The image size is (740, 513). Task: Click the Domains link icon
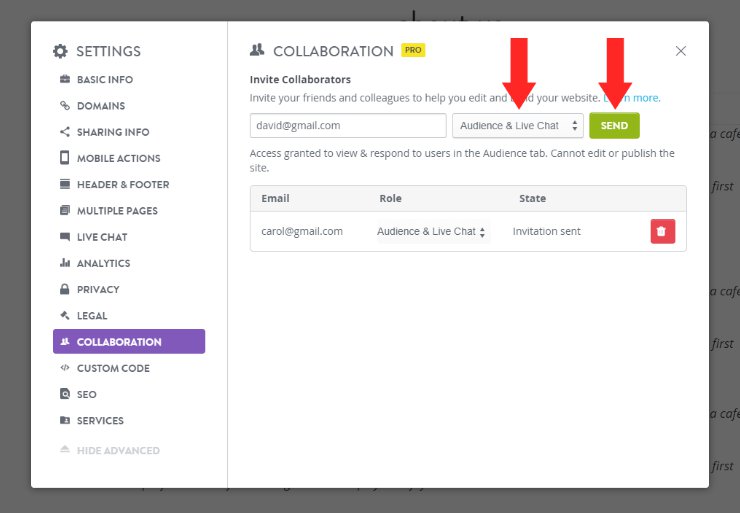(x=65, y=105)
